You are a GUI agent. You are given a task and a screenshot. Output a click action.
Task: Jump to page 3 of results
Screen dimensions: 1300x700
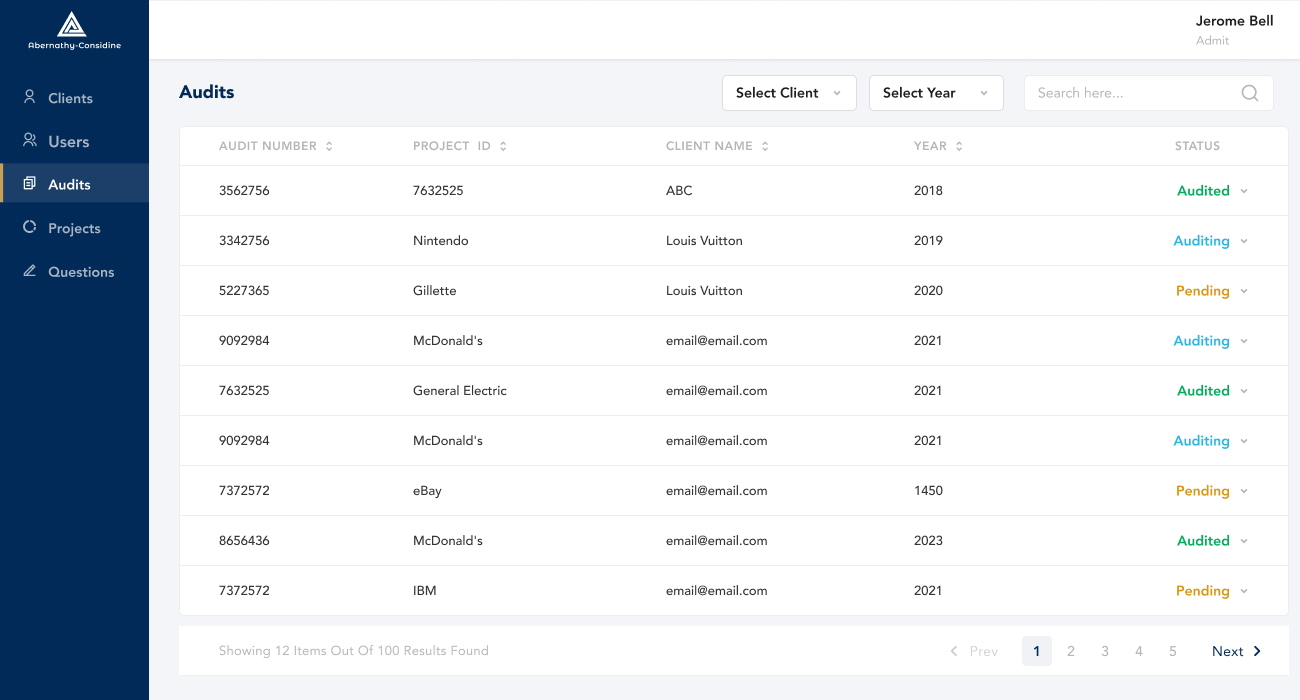(x=1104, y=651)
